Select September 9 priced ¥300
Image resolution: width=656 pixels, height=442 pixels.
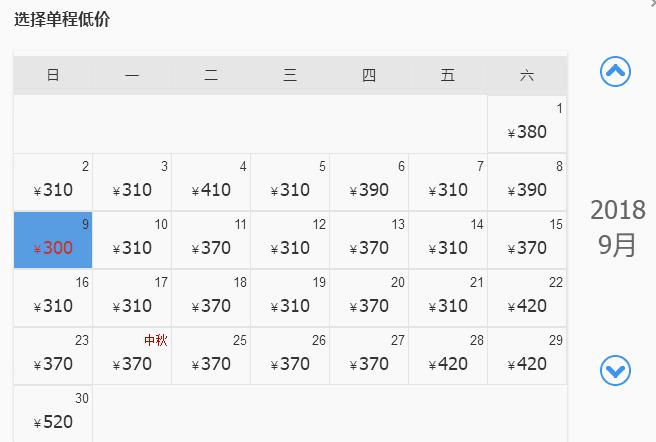pyautogui.click(x=53, y=240)
